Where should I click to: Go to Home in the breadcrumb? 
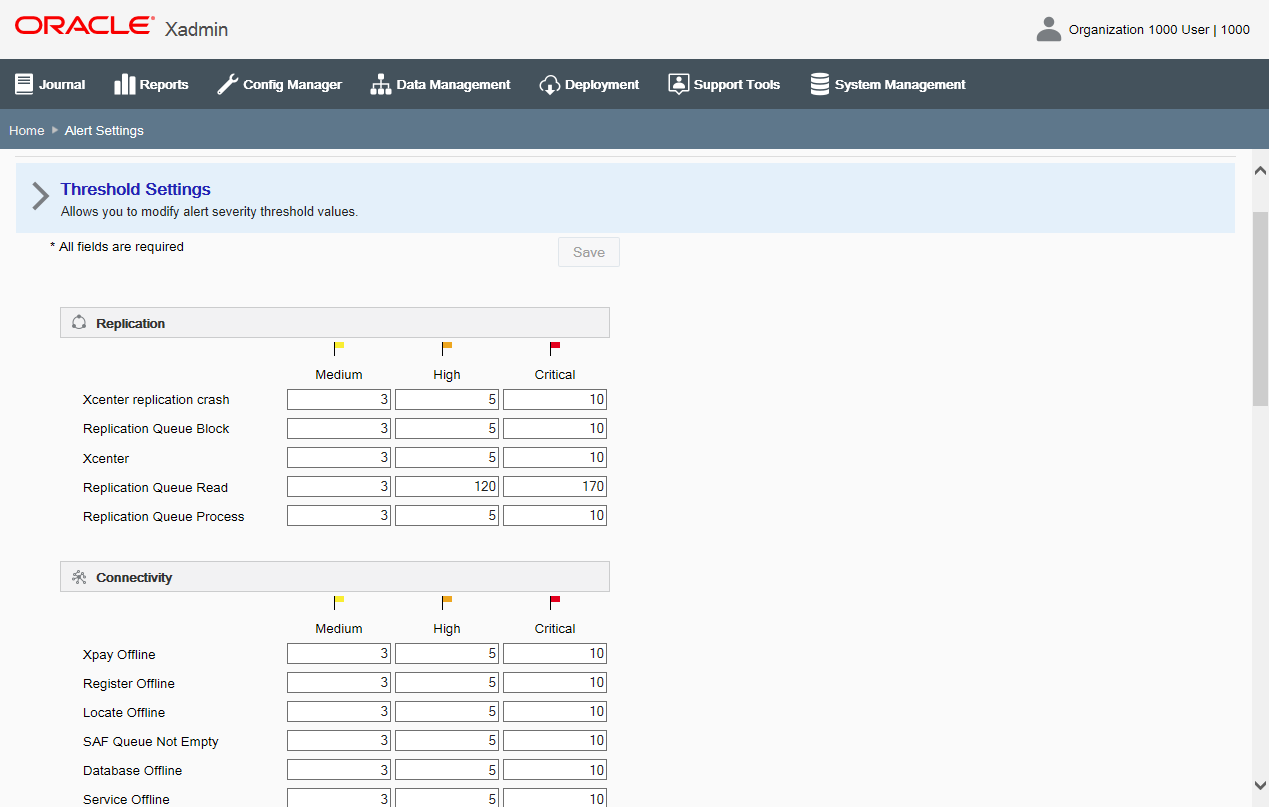[27, 130]
